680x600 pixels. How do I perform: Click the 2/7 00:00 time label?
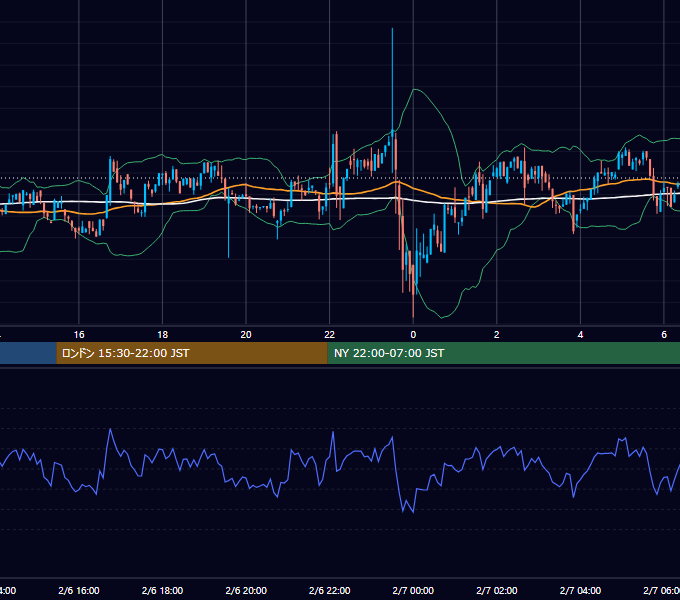pyautogui.click(x=413, y=590)
